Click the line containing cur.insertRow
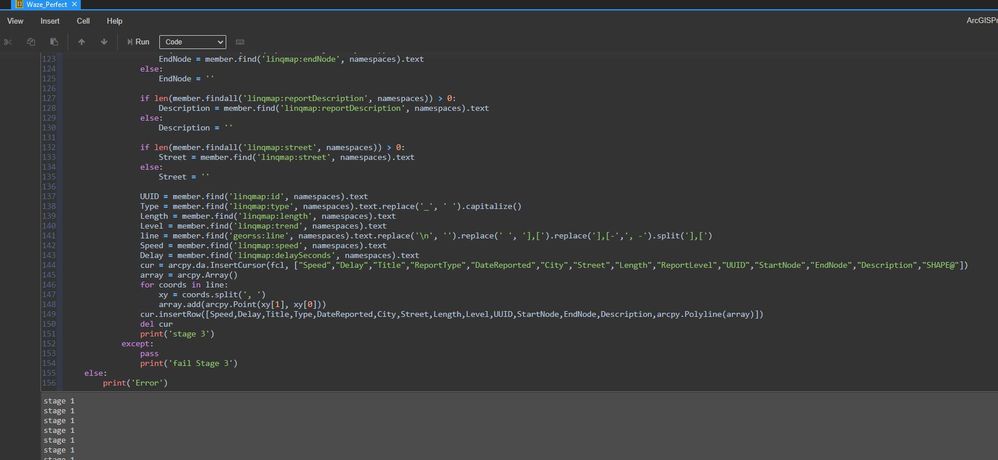Image resolution: width=998 pixels, height=460 pixels. [452, 314]
